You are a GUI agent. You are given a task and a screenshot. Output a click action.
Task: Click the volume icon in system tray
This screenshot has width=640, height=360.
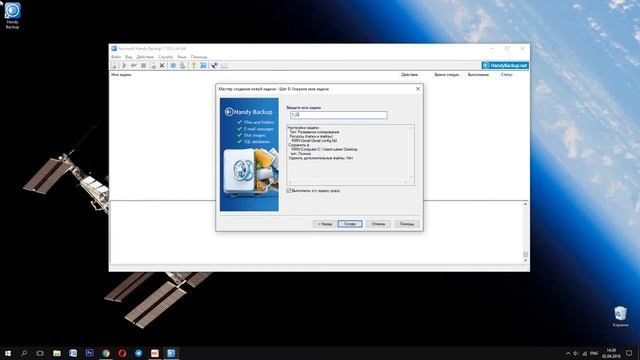[x=576, y=353]
